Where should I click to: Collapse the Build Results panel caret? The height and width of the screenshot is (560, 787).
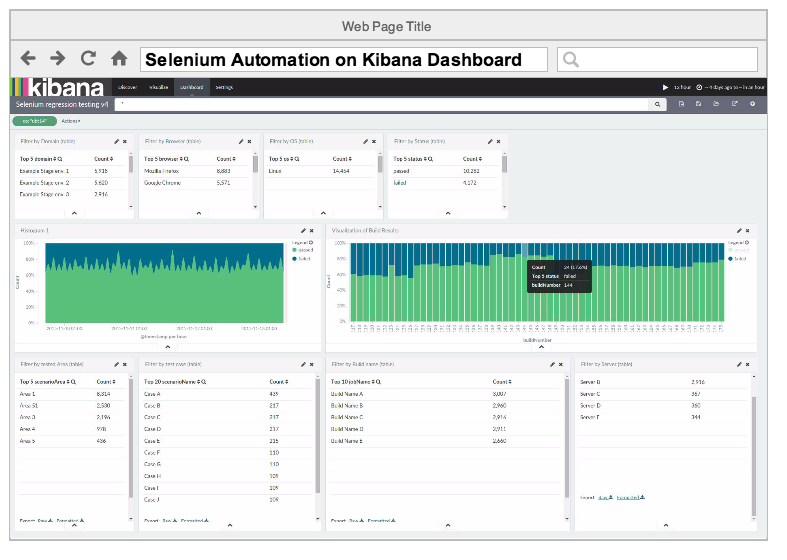[x=541, y=347]
